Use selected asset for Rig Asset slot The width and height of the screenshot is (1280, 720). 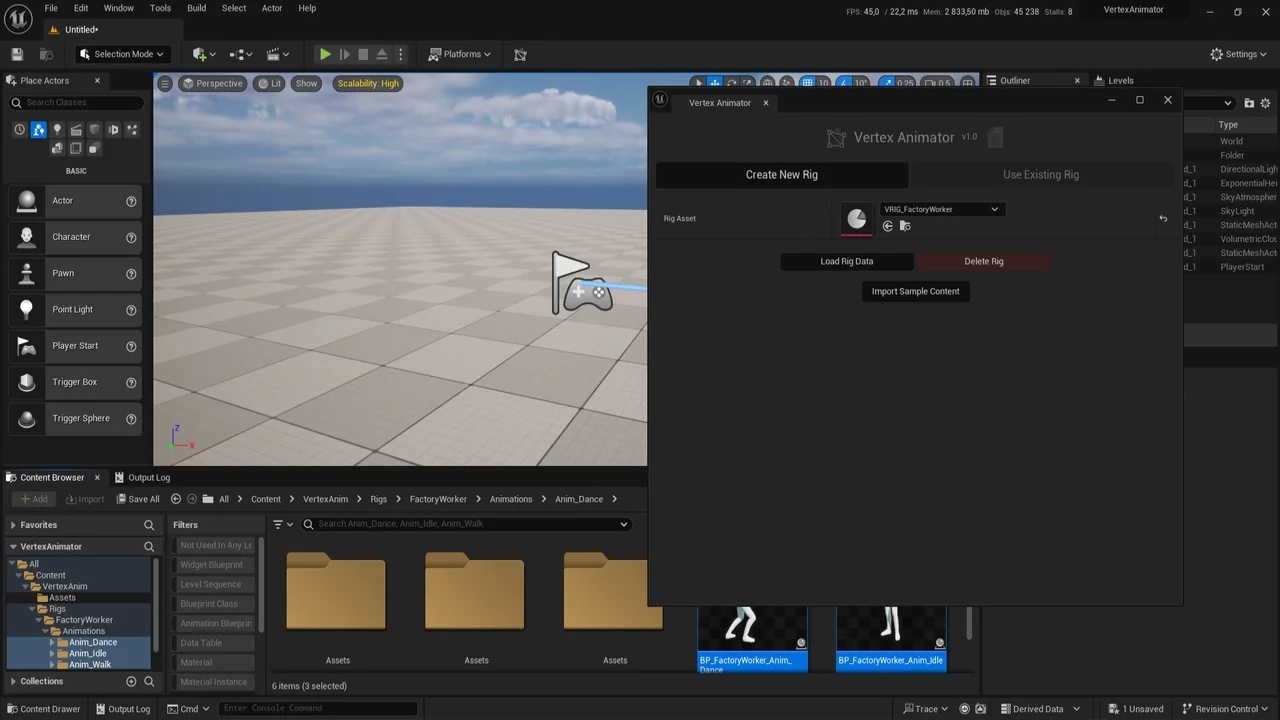[888, 226]
